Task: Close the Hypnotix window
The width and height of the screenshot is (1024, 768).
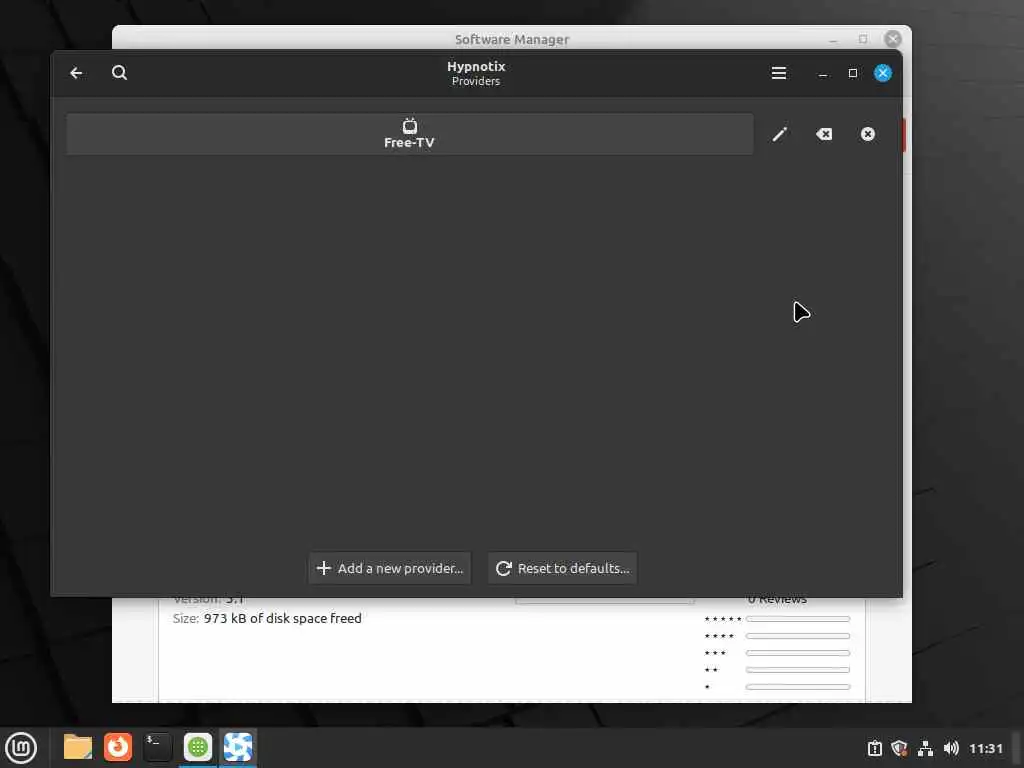Action: click(883, 73)
